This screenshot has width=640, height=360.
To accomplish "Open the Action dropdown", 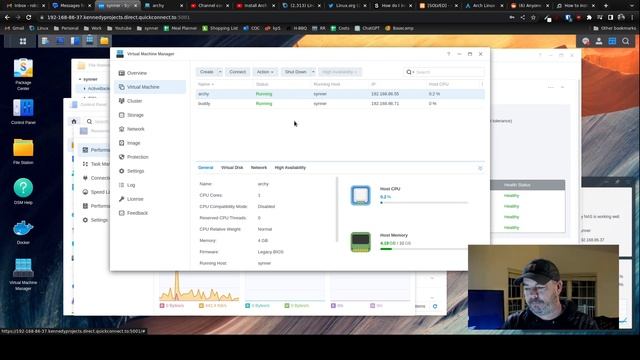I will [x=265, y=72].
